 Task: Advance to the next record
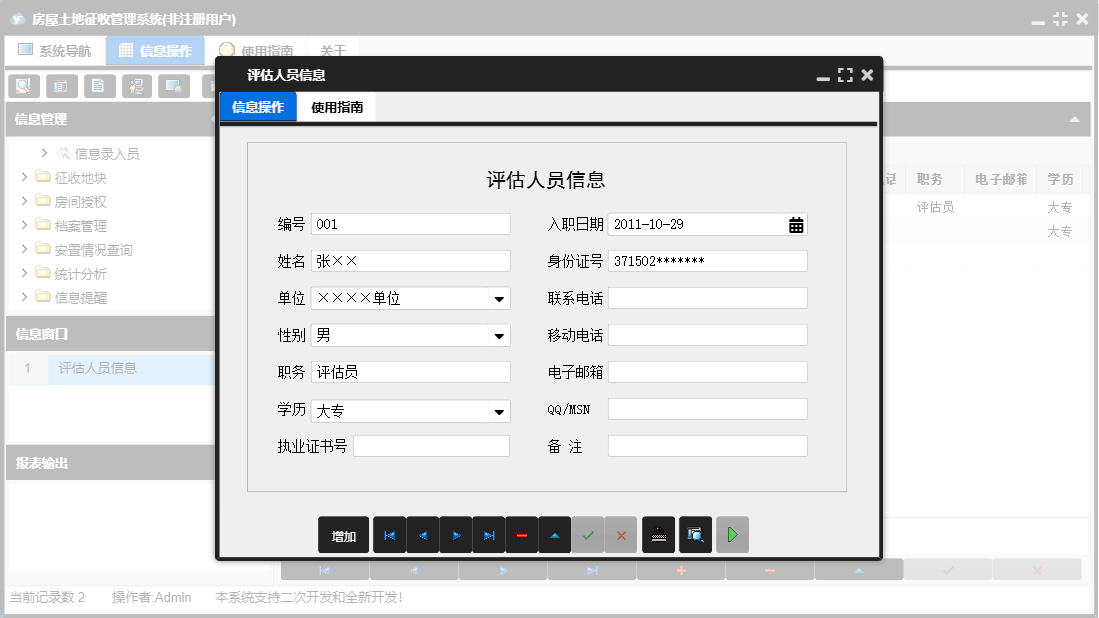455,534
